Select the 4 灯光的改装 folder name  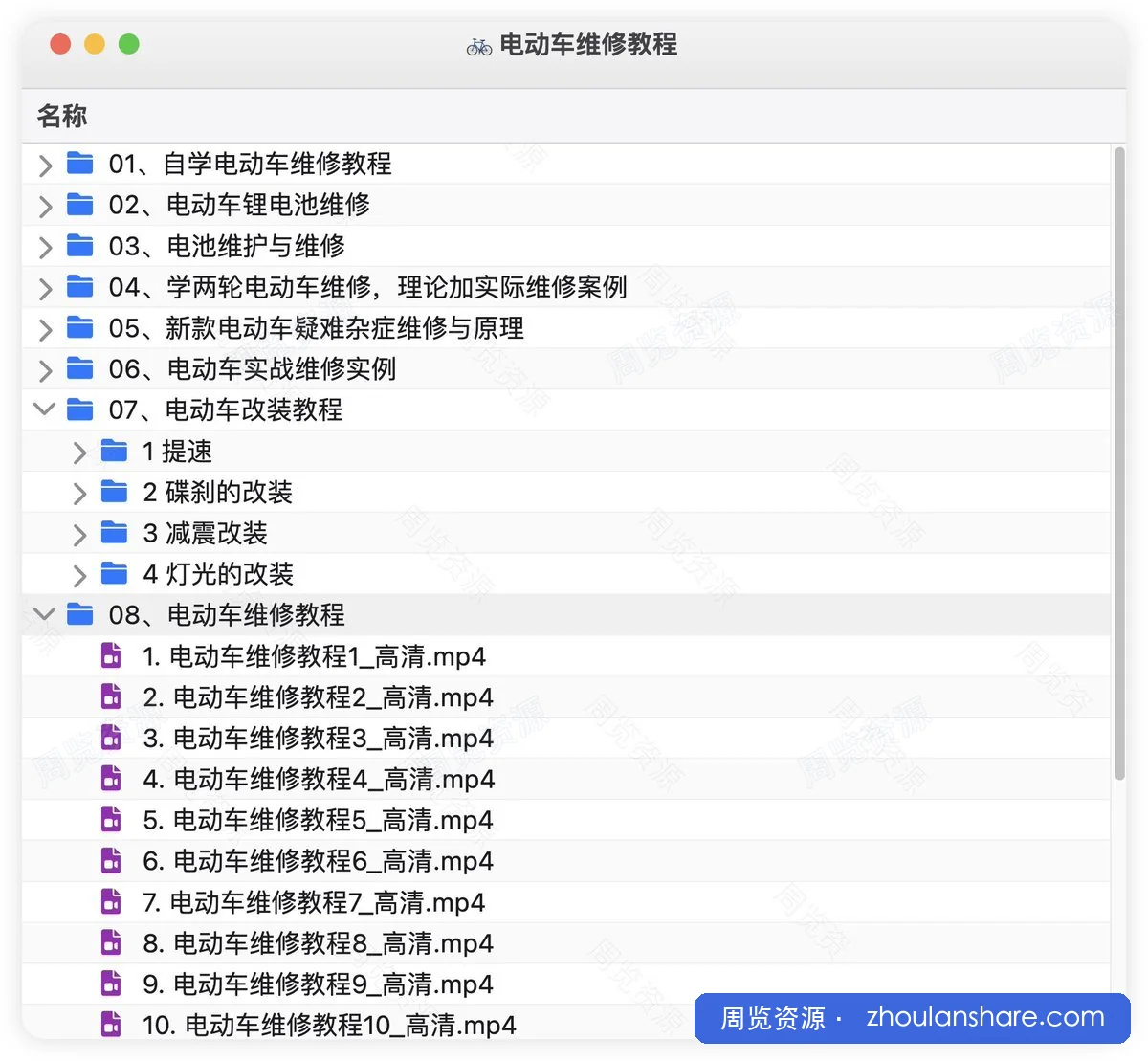pyautogui.click(x=218, y=574)
